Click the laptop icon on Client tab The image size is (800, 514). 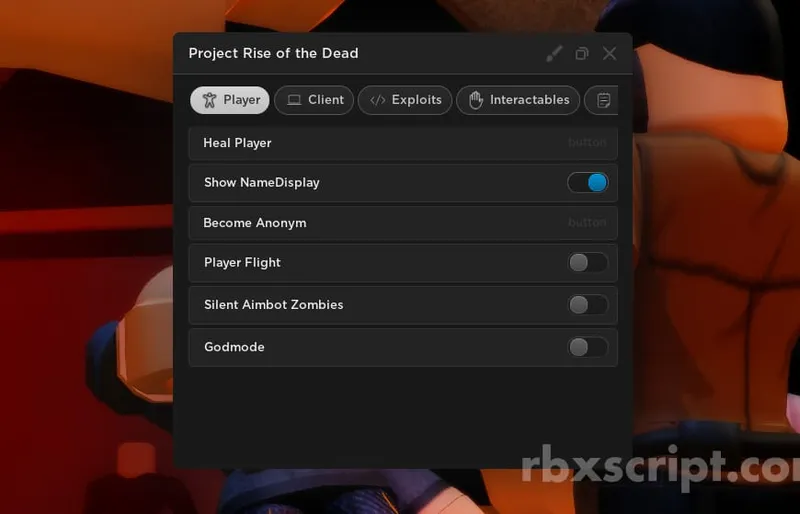coord(294,100)
